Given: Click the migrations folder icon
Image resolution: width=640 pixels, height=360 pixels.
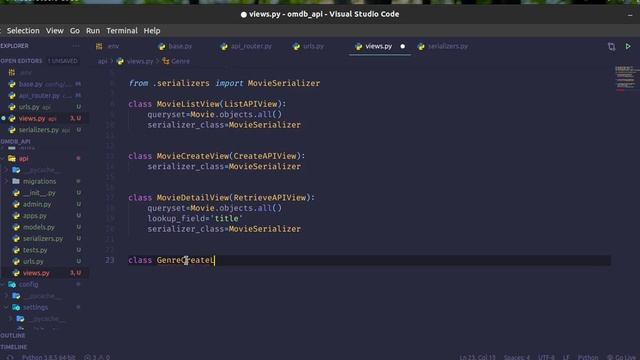Looking at the screenshot, I should pyautogui.click(x=16, y=181).
